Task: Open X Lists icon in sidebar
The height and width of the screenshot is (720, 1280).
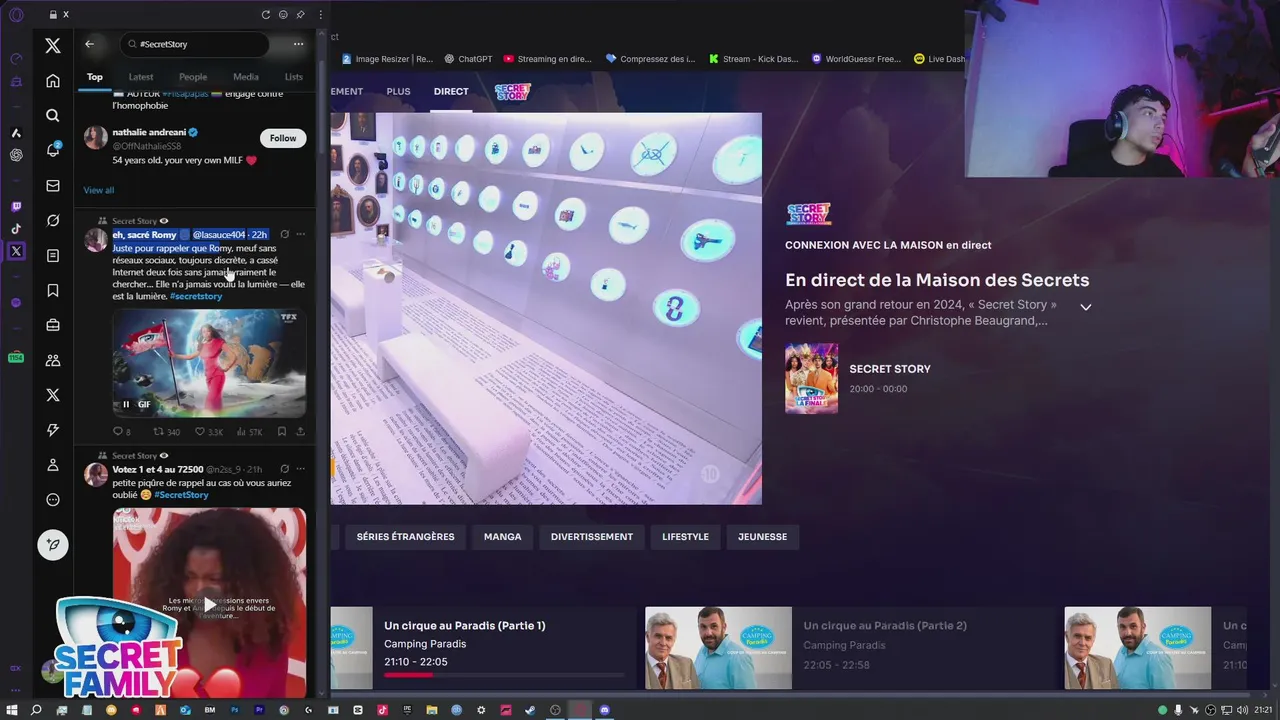Action: tap(53, 256)
